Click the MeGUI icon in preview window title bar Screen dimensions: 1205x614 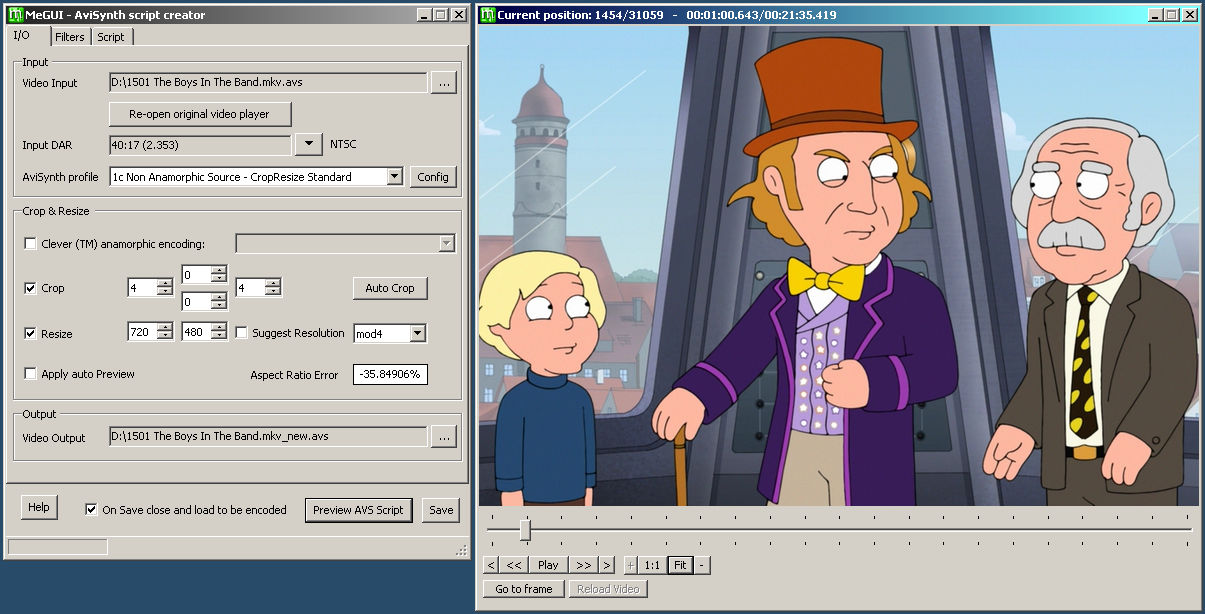pyautogui.click(x=488, y=15)
